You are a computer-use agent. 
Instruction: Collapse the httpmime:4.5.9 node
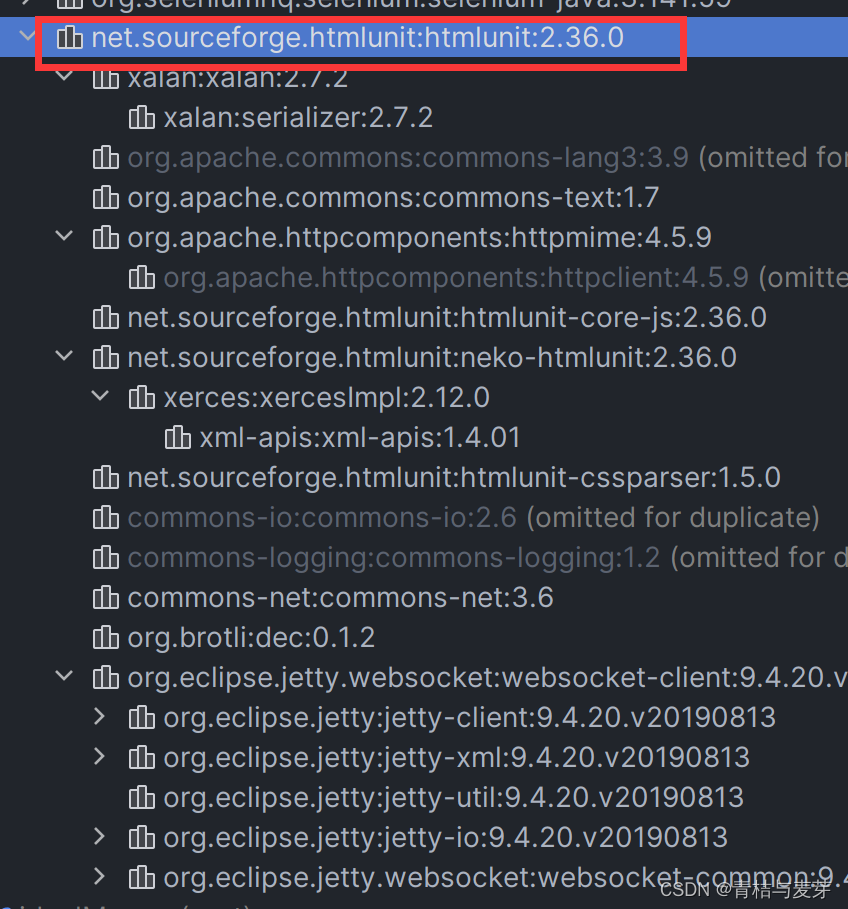[64, 236]
